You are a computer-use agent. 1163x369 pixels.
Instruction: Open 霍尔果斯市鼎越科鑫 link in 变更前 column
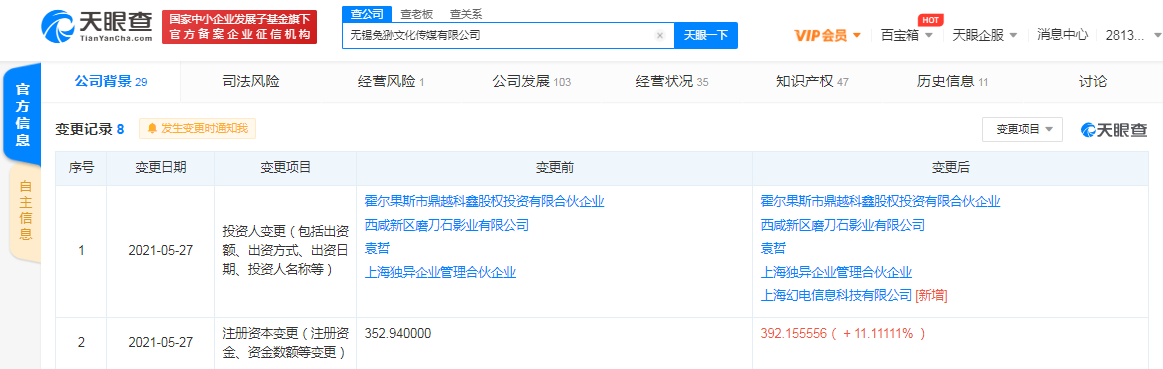point(485,201)
